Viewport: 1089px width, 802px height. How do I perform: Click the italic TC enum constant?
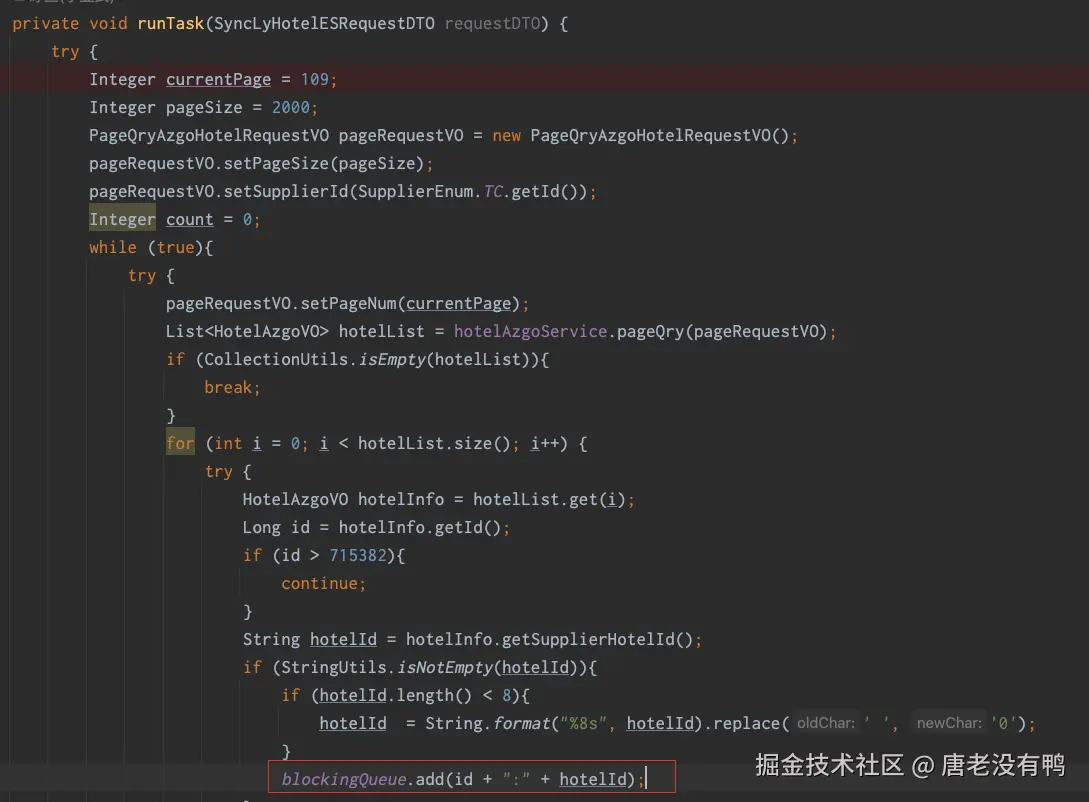click(x=493, y=192)
